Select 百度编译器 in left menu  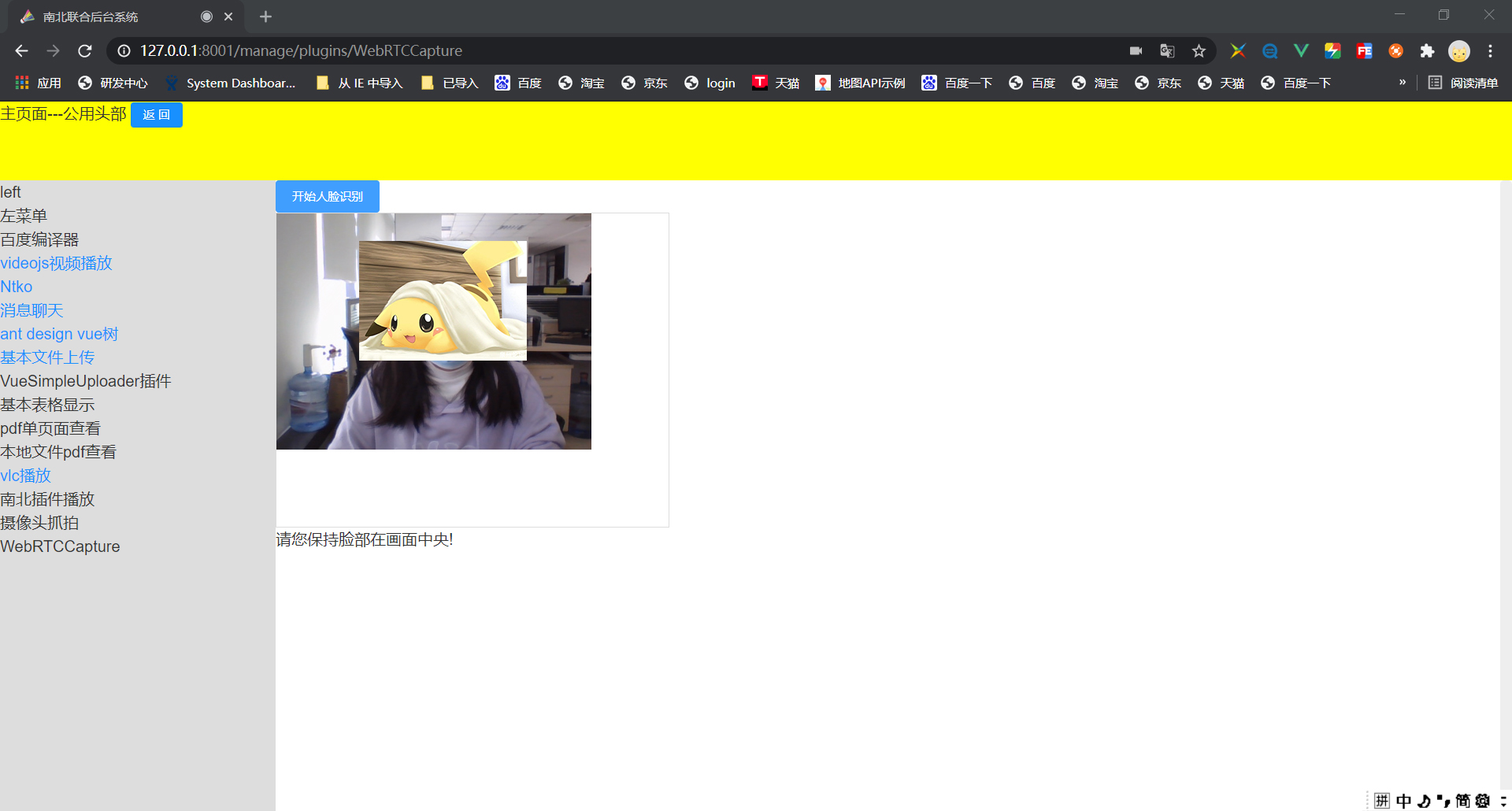pyautogui.click(x=39, y=239)
